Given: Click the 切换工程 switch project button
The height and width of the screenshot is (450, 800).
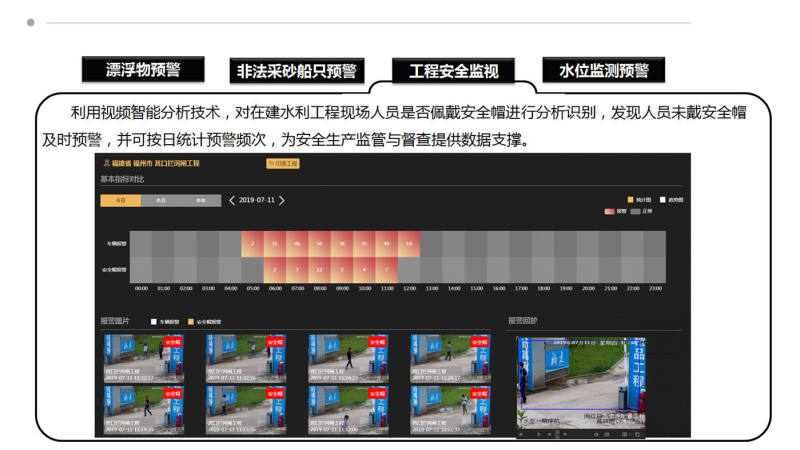Looking at the screenshot, I should [x=283, y=162].
